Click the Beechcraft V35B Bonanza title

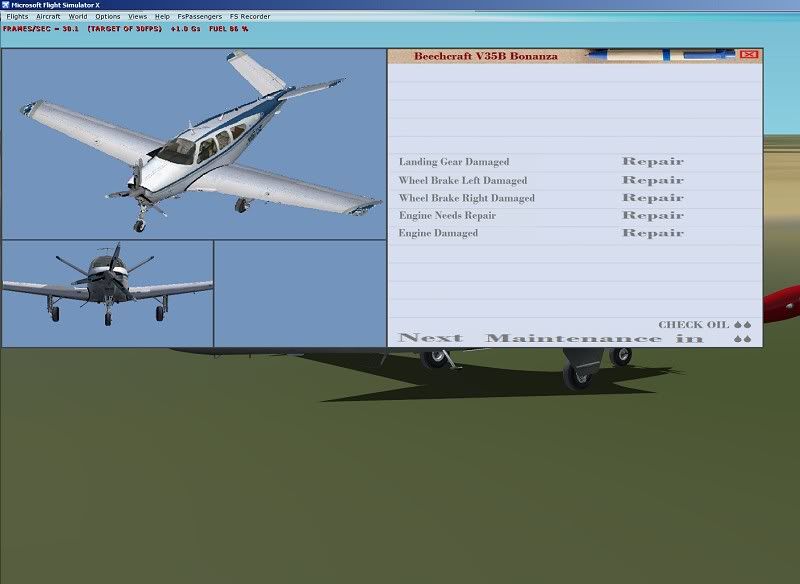pos(486,56)
